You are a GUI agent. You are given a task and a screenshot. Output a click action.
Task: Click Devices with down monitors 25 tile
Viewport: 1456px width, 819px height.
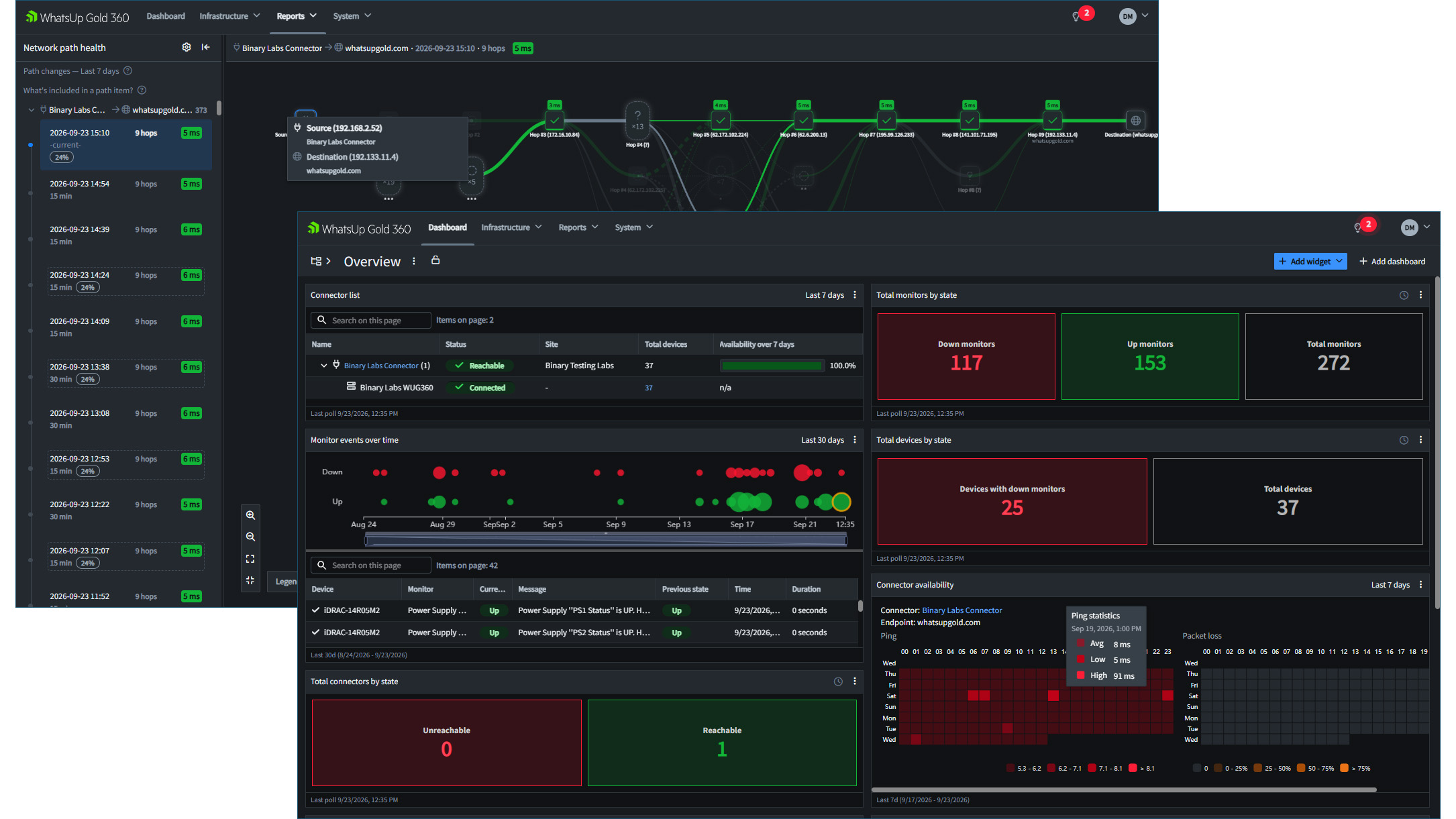pos(1012,501)
